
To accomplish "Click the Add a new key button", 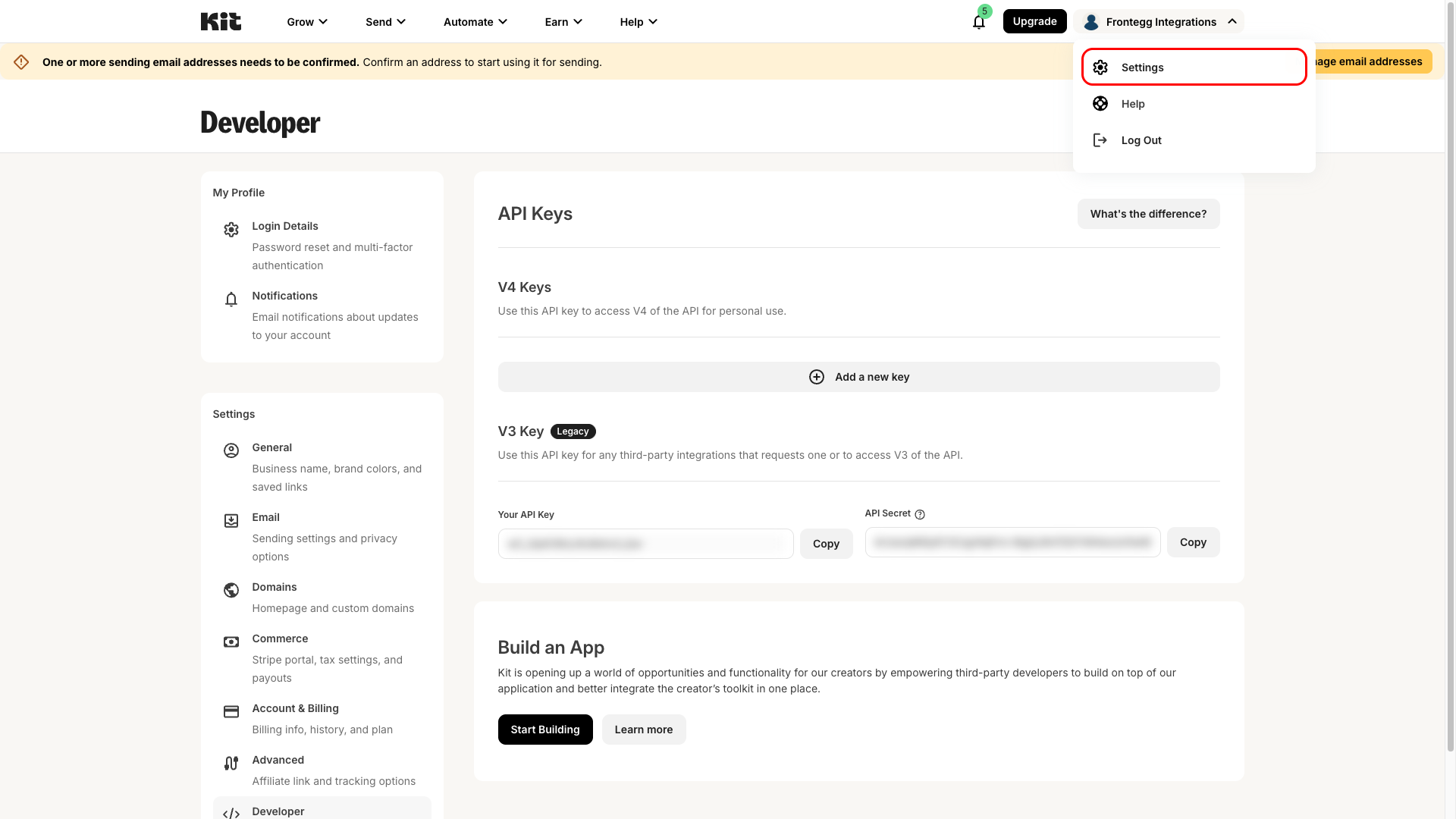I will (858, 377).
